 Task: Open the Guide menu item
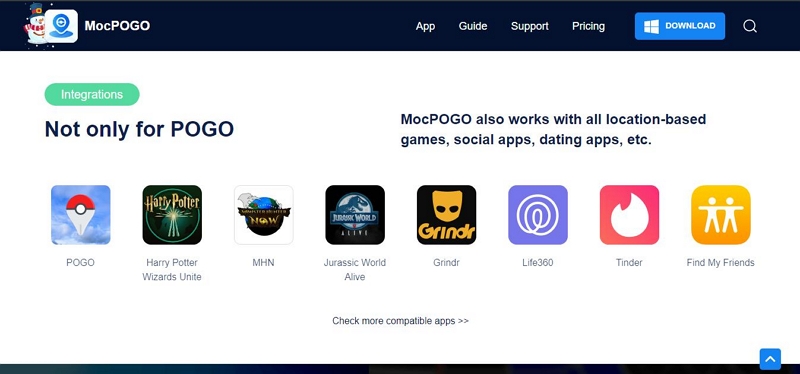coord(473,26)
